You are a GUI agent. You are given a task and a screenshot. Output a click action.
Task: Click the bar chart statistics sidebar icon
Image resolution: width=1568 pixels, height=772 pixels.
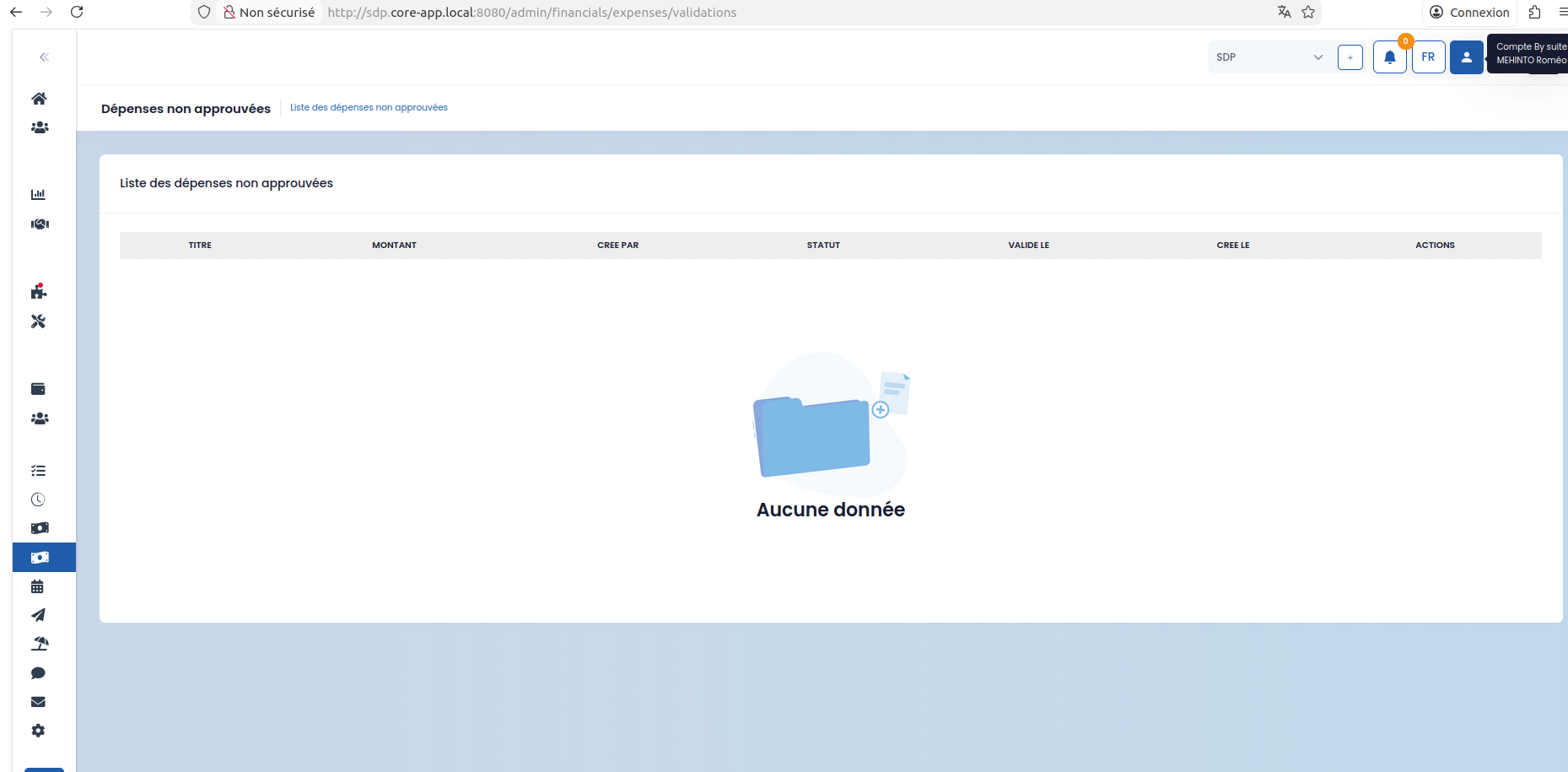click(38, 195)
